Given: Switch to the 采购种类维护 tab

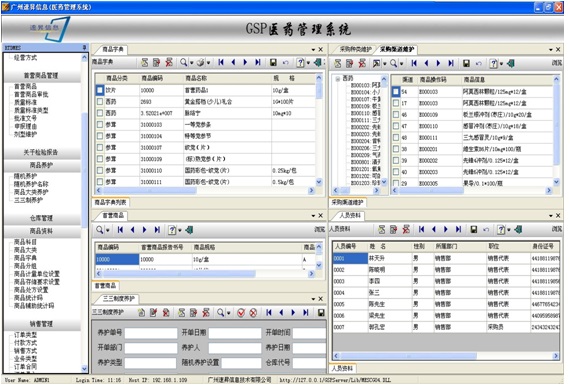Looking at the screenshot, I should pyautogui.click(x=356, y=49).
